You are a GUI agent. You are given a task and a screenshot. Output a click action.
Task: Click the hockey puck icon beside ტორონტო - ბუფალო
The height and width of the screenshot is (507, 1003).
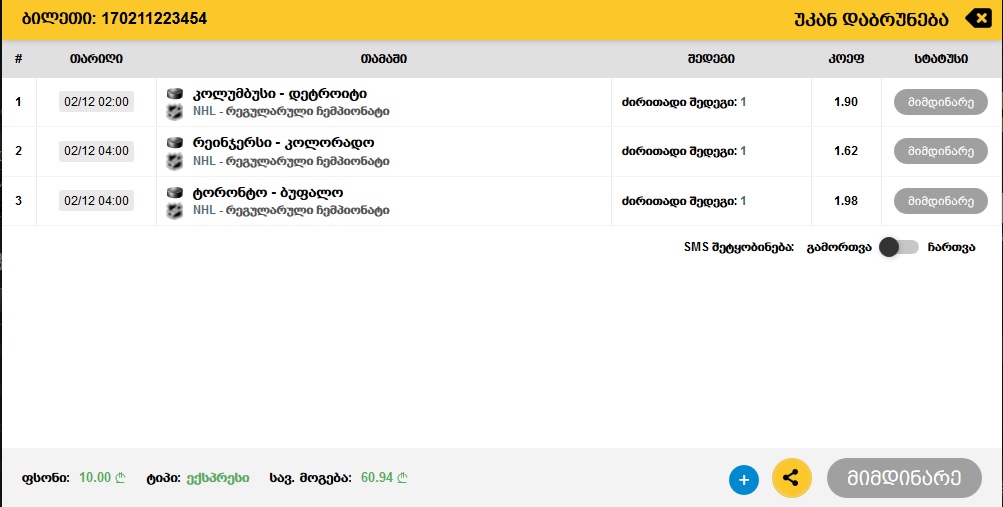pos(175,193)
